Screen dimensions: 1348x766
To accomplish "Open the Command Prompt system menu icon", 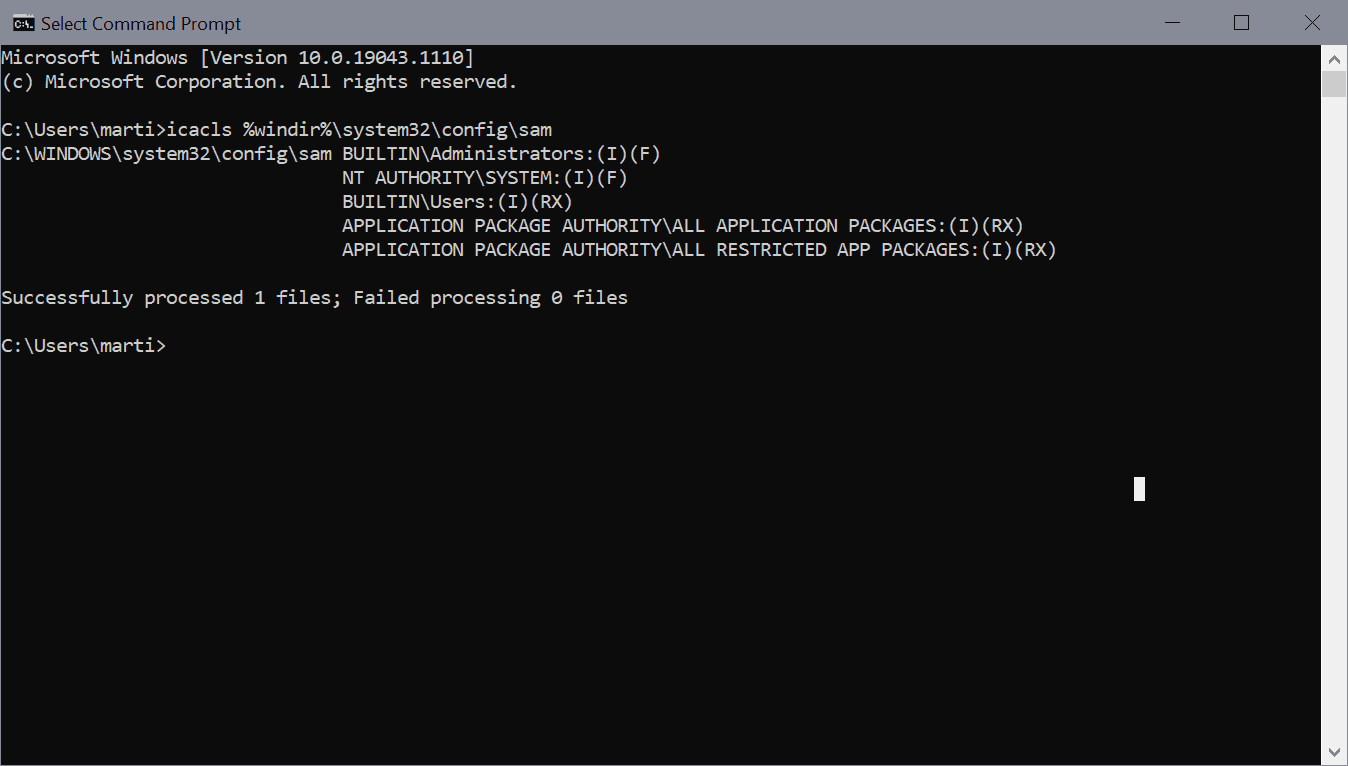I will 22,22.
